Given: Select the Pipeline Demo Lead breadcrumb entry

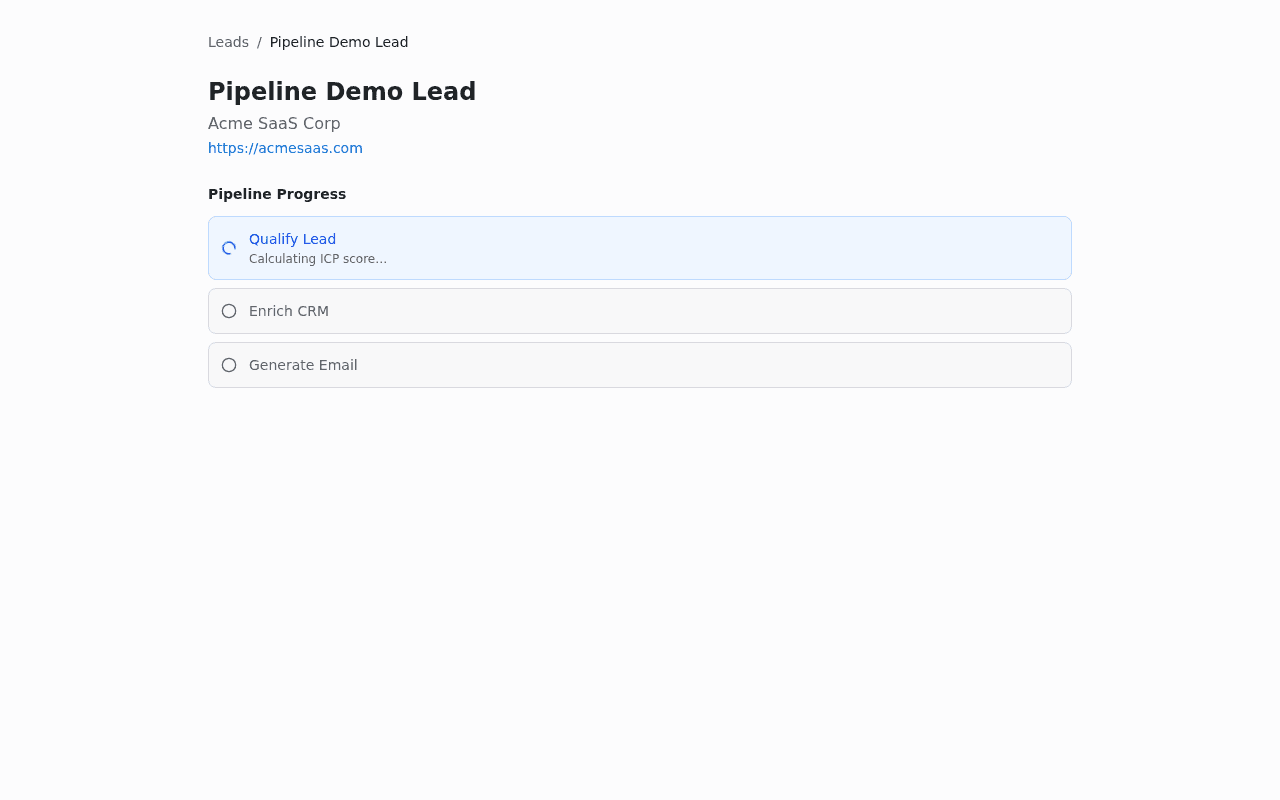Looking at the screenshot, I should click(338, 42).
